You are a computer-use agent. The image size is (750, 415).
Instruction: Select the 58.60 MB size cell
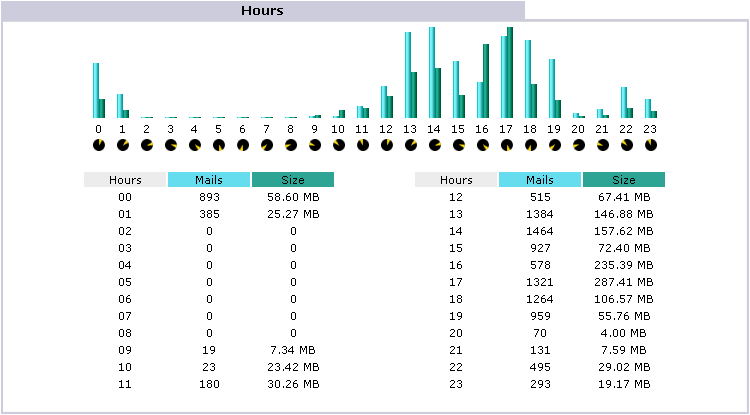(293, 197)
